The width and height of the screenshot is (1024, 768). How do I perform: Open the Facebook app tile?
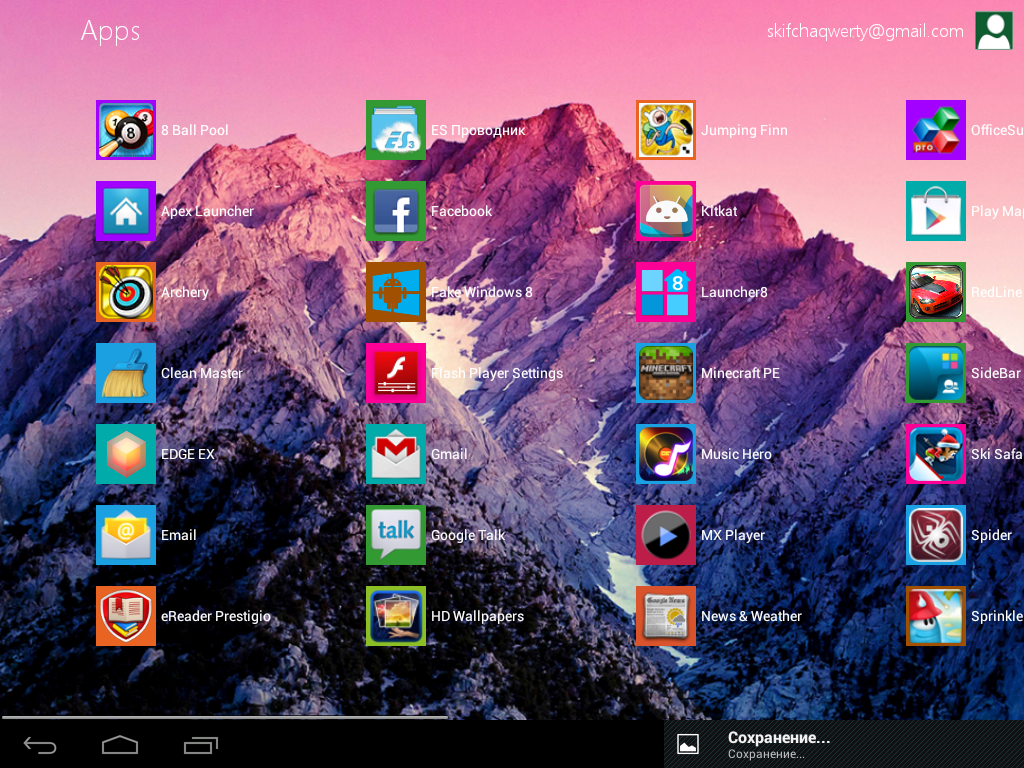point(396,211)
